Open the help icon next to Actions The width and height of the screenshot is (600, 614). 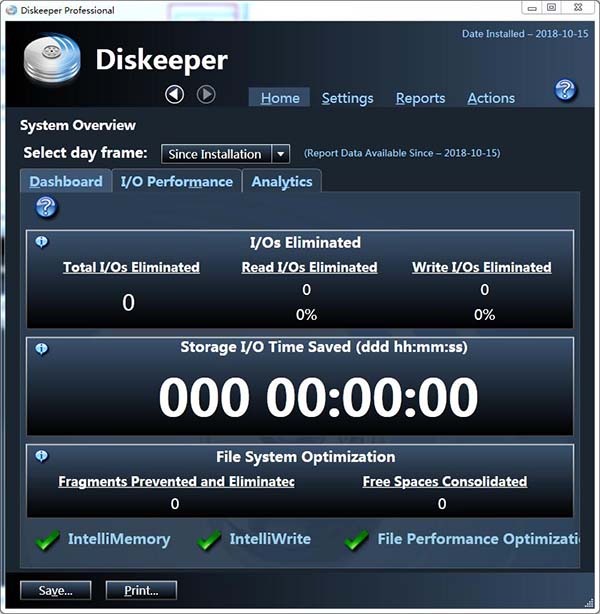tap(565, 90)
